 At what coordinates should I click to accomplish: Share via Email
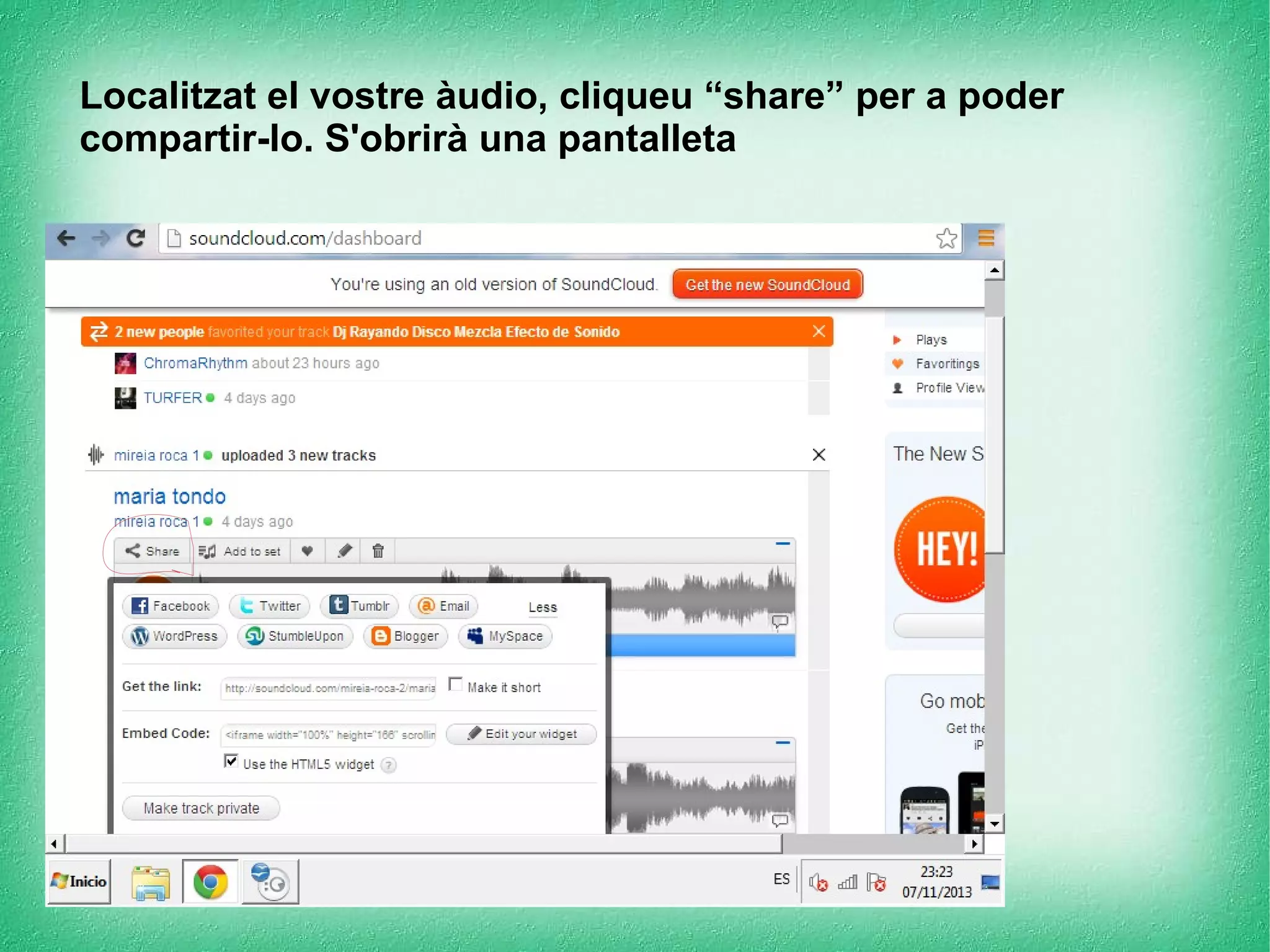point(443,606)
